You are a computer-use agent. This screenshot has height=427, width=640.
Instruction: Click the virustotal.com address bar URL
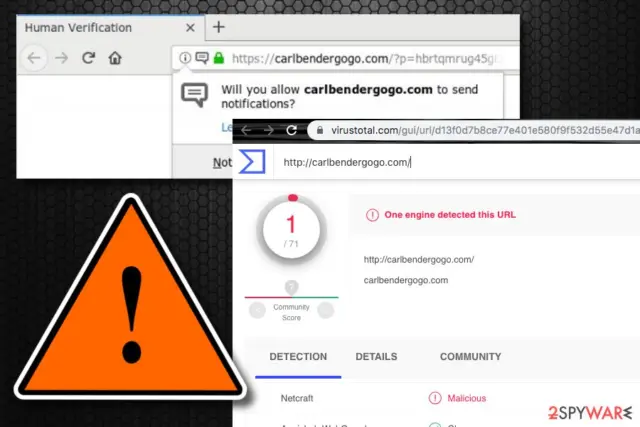click(x=484, y=130)
